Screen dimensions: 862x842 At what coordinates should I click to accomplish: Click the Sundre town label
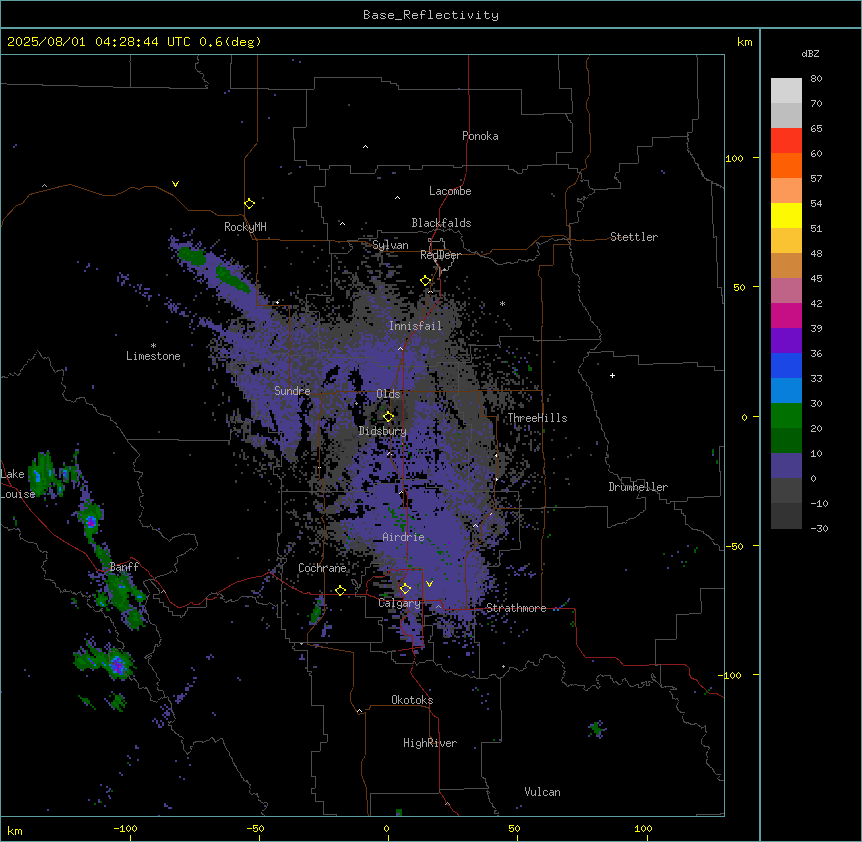(292, 391)
